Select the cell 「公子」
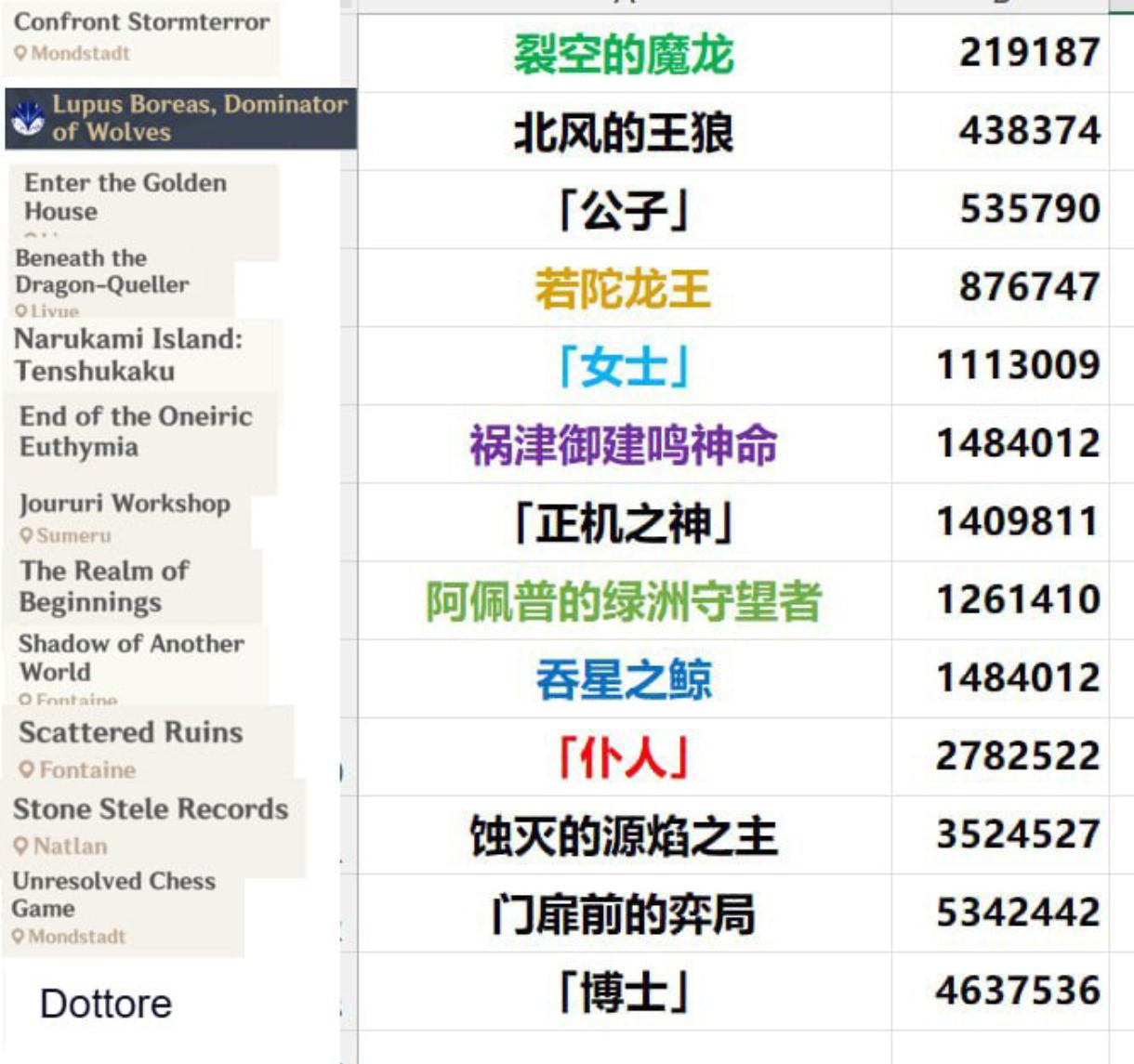Screen dimensions: 1134x1064 (x=624, y=209)
